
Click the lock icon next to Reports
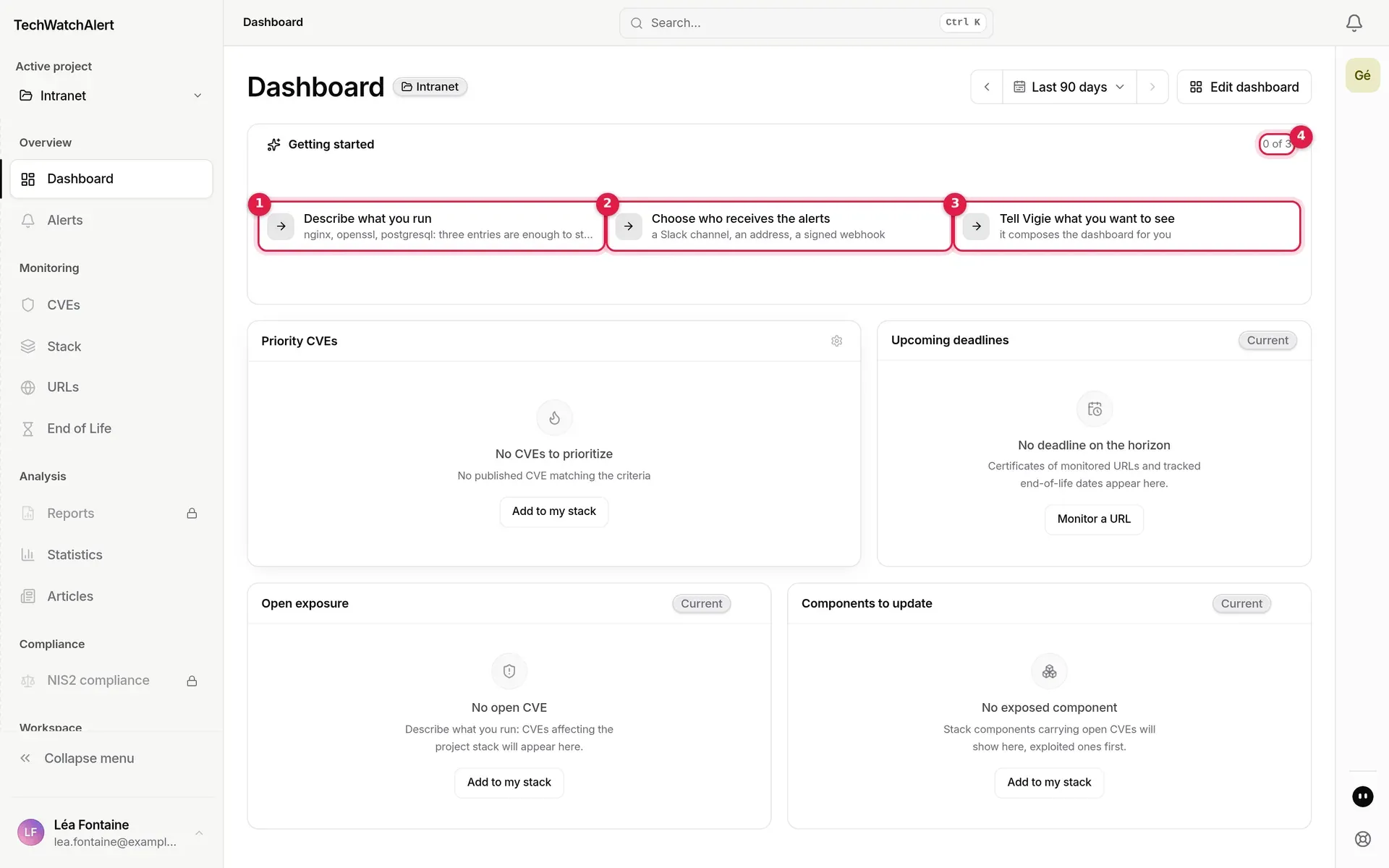click(192, 514)
